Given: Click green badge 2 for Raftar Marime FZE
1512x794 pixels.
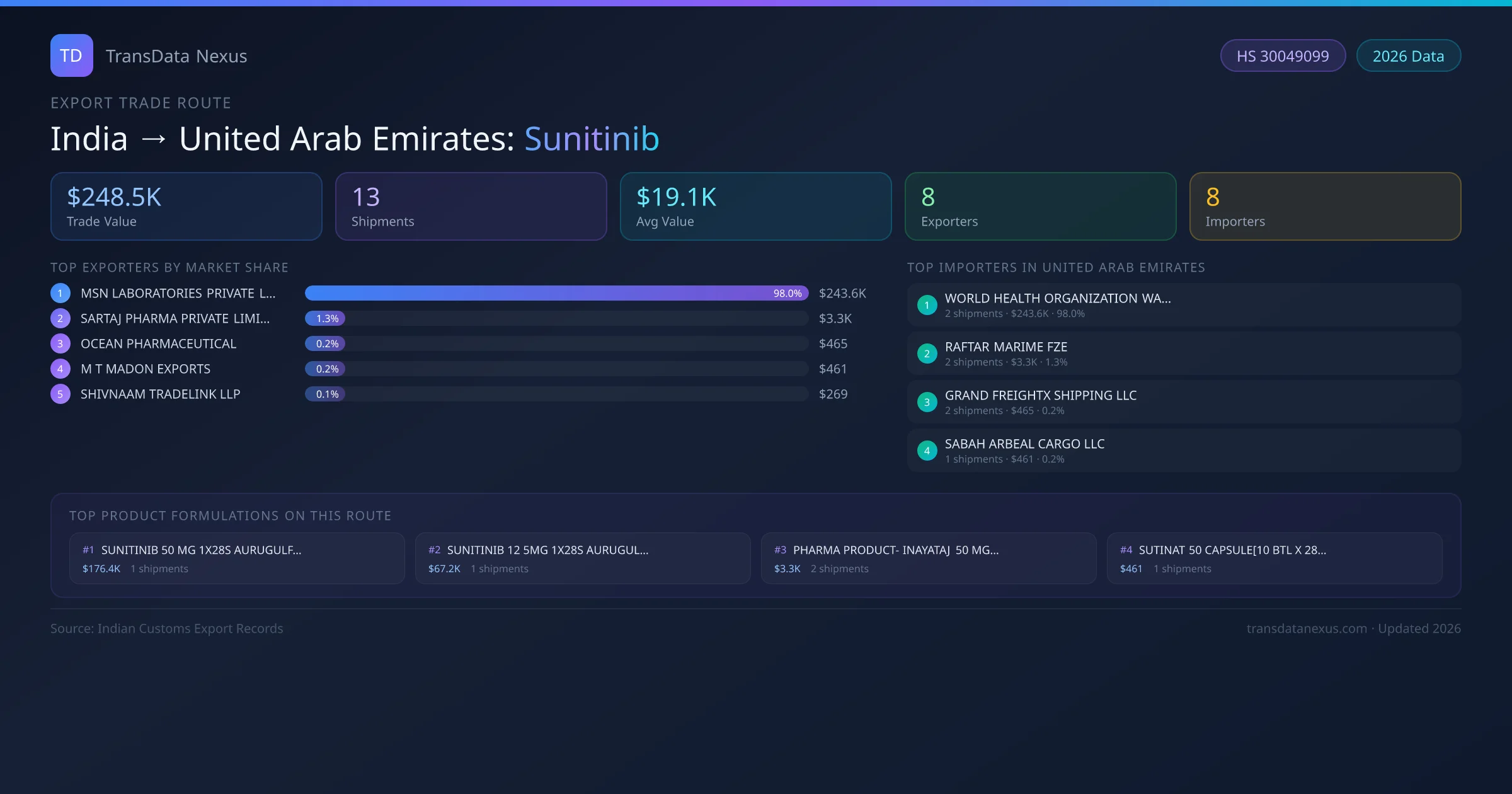Looking at the screenshot, I should 927,354.
